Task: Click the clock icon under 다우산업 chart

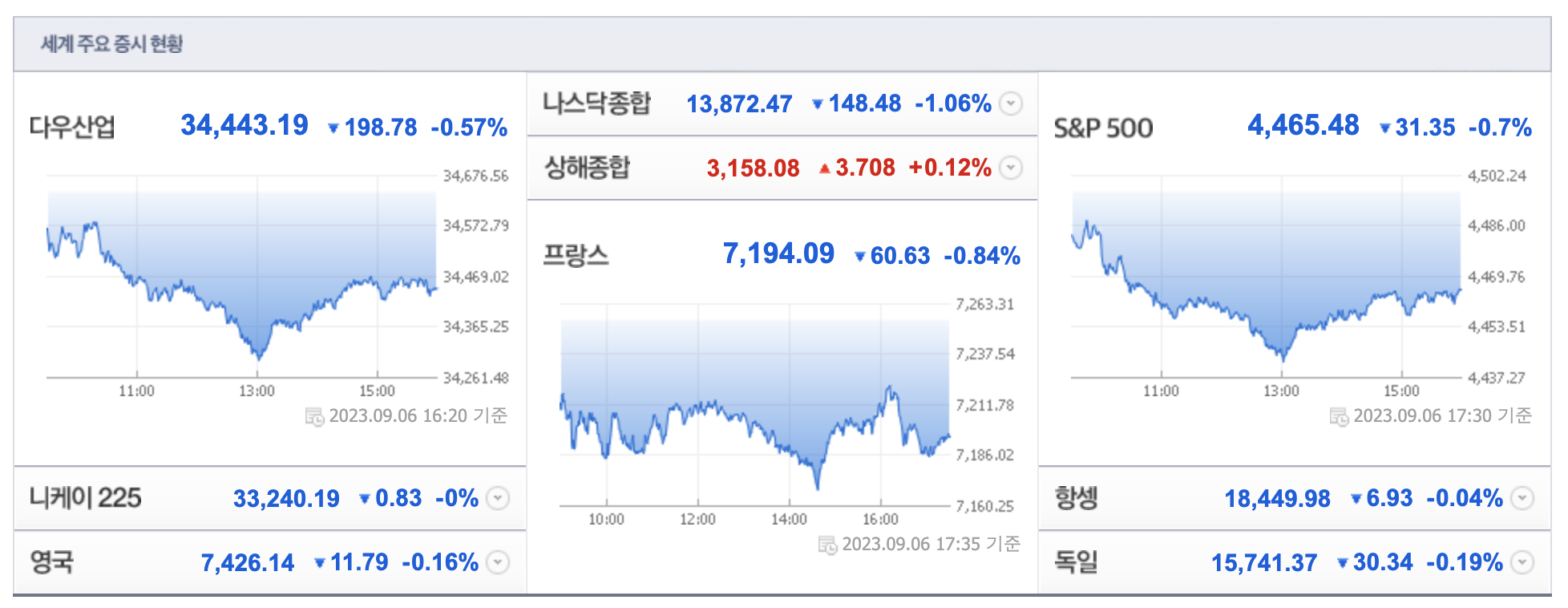Action: coord(314,416)
